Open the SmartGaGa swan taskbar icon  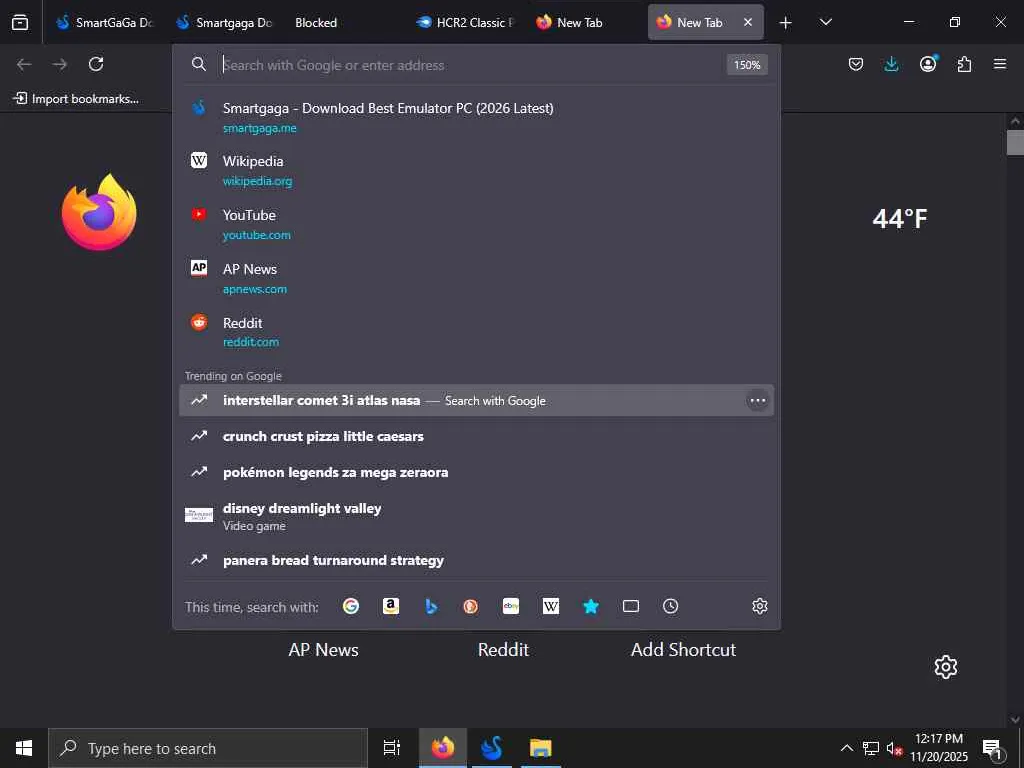pyautogui.click(x=491, y=748)
